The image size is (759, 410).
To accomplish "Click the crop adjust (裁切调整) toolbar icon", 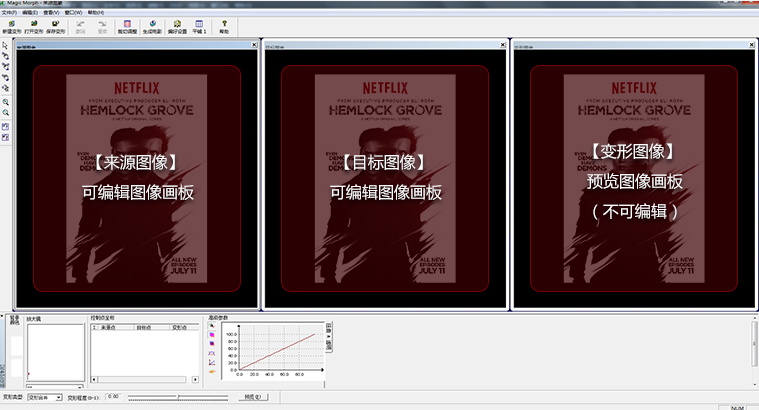I will click(127, 27).
